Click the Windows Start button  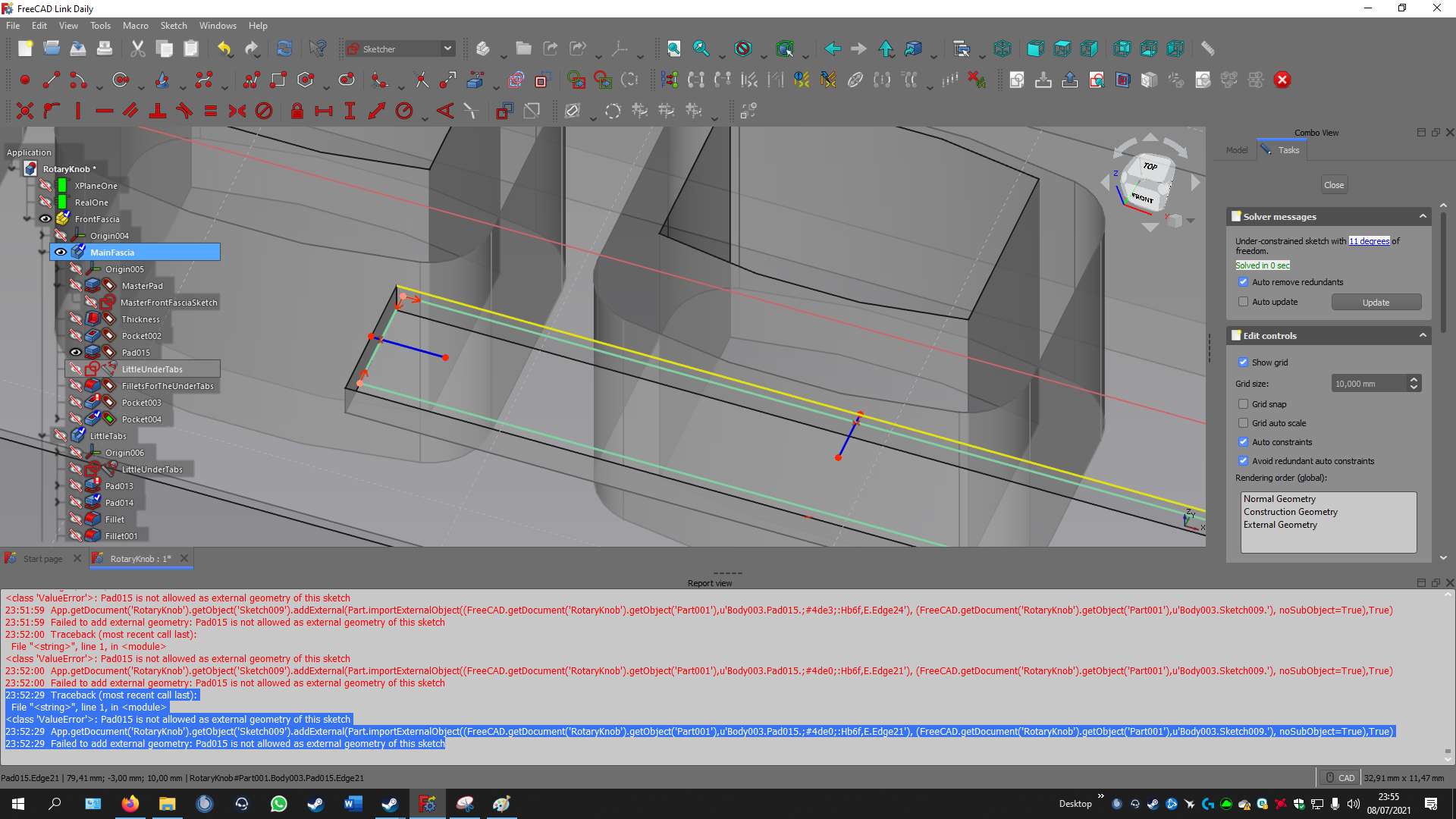coord(18,804)
